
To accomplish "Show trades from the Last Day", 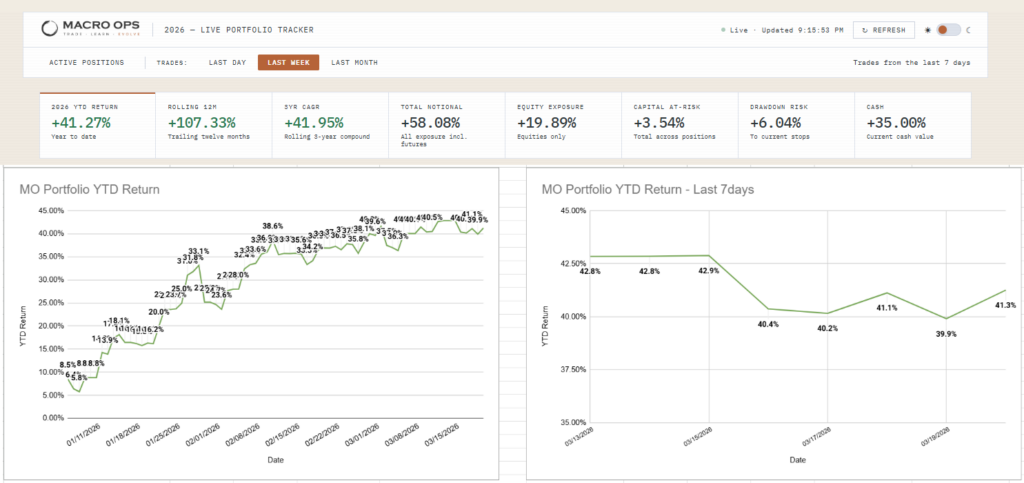I will 227,63.
